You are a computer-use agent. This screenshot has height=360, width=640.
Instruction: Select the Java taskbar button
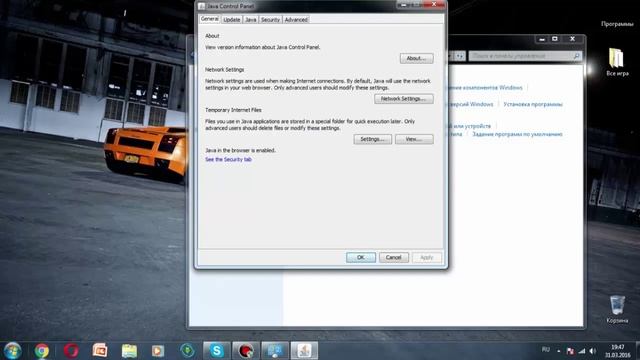tap(304, 351)
